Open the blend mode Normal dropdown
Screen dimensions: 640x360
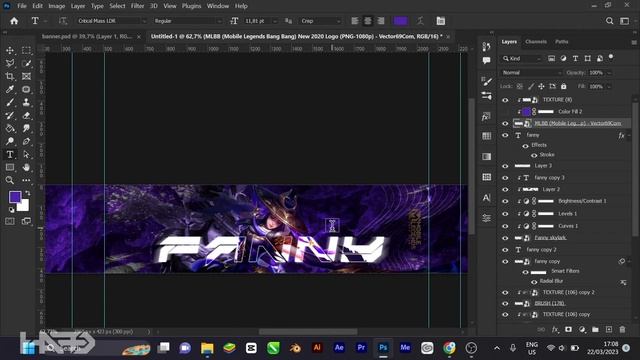531,73
